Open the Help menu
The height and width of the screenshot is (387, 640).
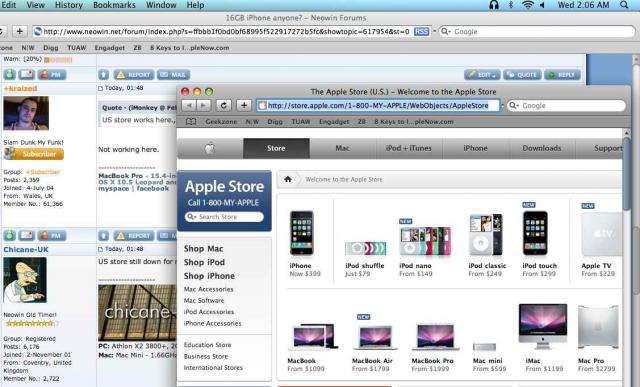(195, 5)
